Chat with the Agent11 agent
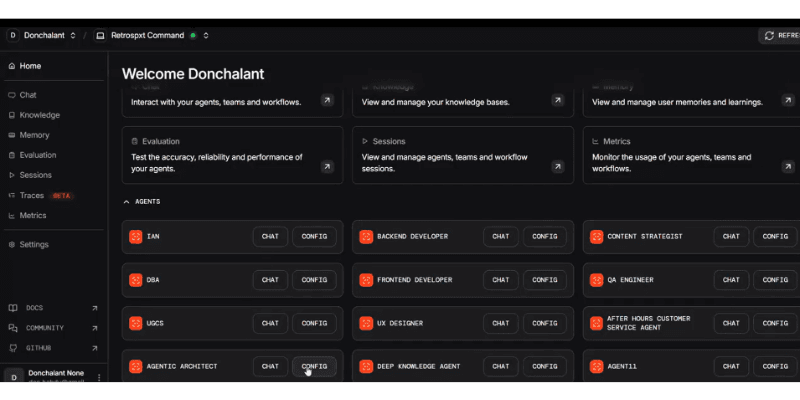The width and height of the screenshot is (800, 400). pyautogui.click(x=731, y=366)
